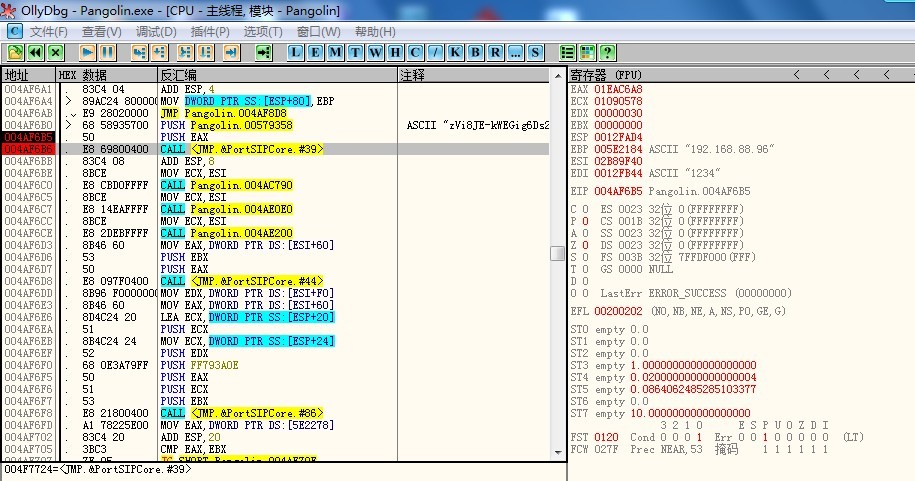This screenshot has height=481, width=915.
Task: Open the 帮助(H) menu
Action: coord(375,32)
